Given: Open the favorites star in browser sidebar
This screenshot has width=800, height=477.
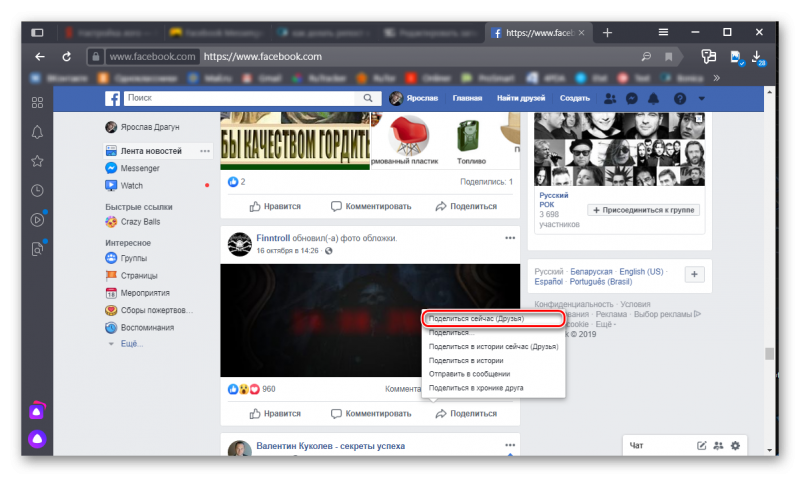Looking at the screenshot, I should (x=37, y=161).
